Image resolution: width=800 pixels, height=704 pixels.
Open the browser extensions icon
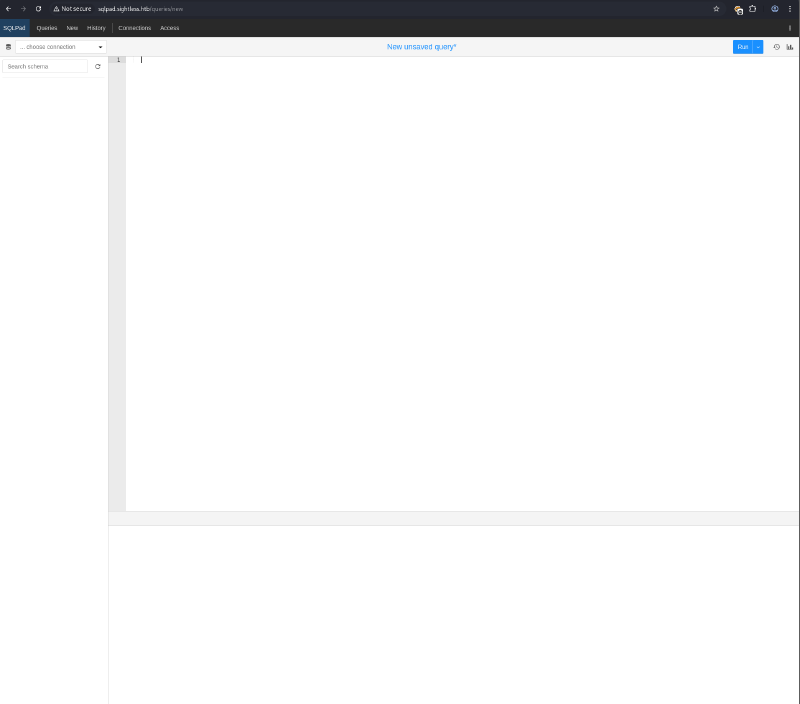coord(753,8)
